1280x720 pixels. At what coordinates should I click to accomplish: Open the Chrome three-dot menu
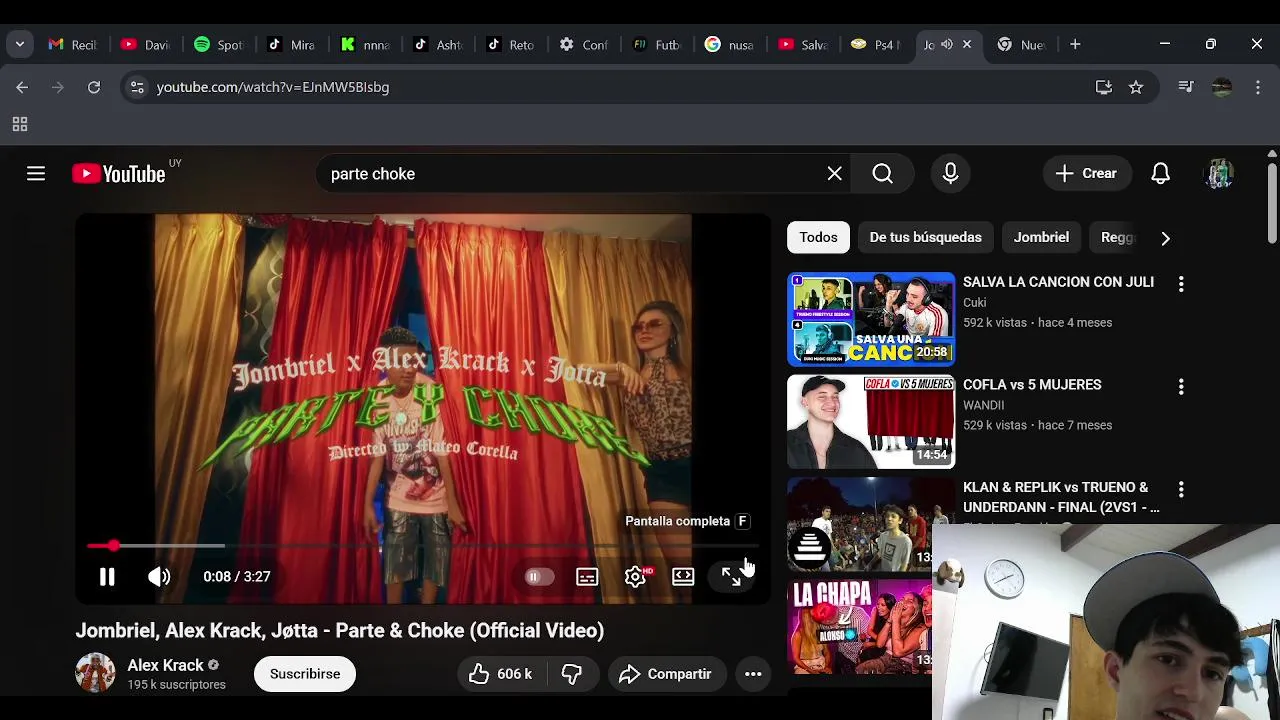1258,87
